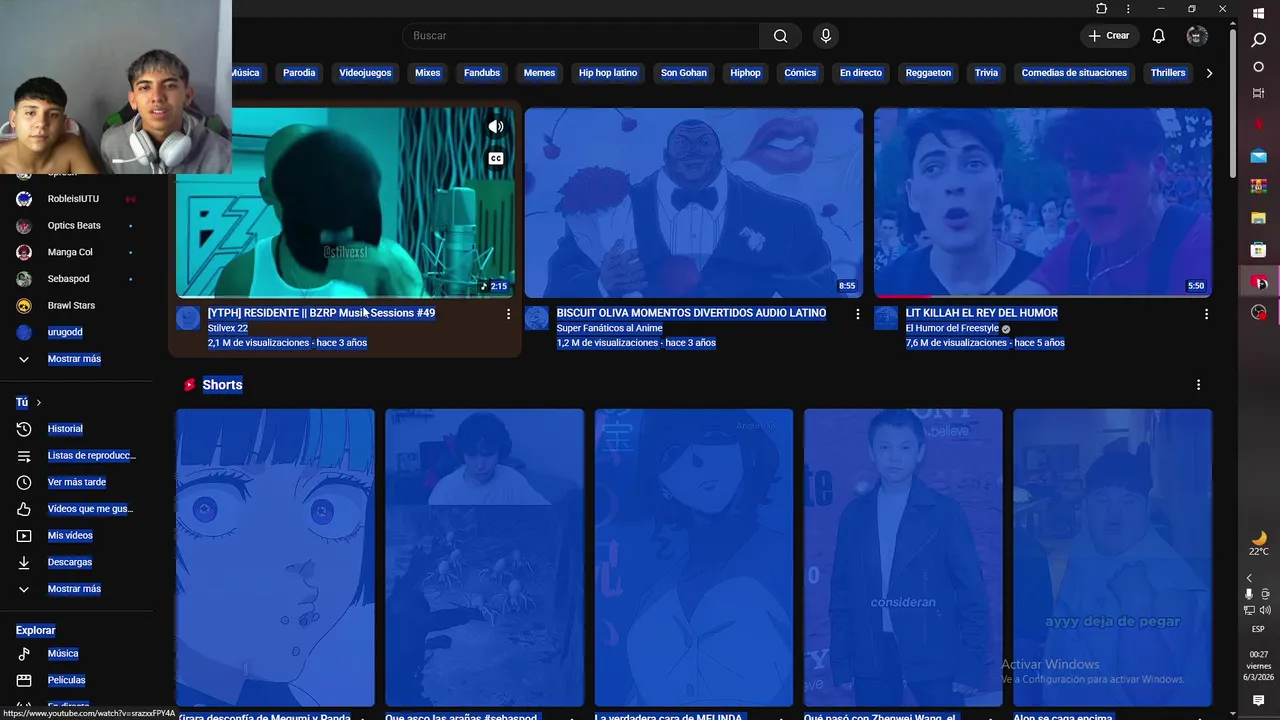
Task: Open RoblesIUTU subscription channel
Action: tap(74, 199)
